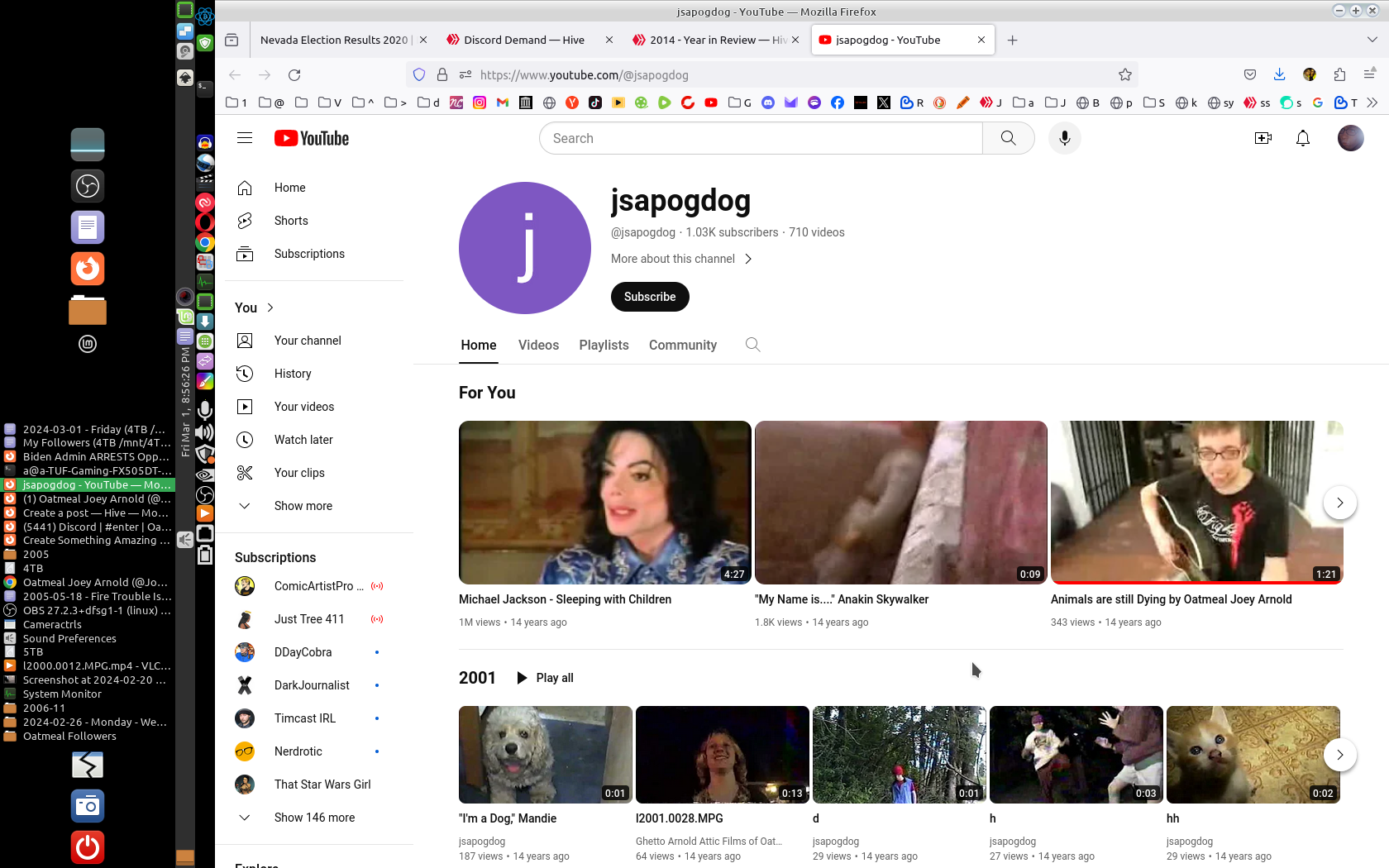Click the search magnifier button
The image size is (1389, 868).
pyautogui.click(x=1008, y=138)
